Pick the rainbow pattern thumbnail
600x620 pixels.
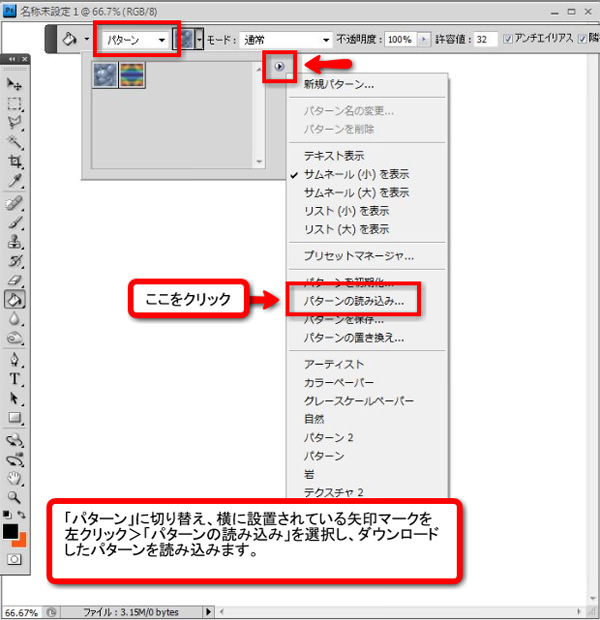point(132,76)
